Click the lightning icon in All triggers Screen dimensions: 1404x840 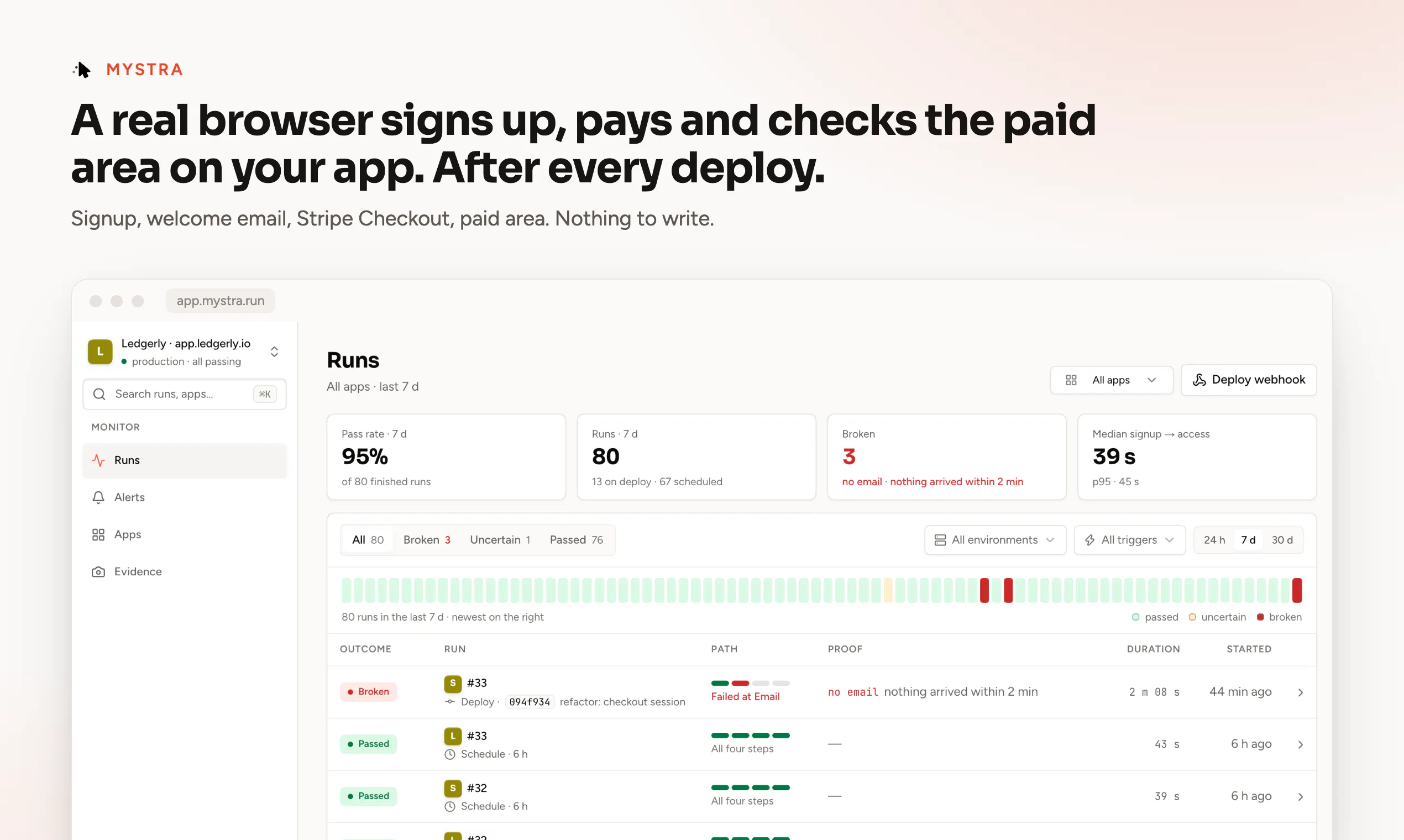[x=1090, y=540]
